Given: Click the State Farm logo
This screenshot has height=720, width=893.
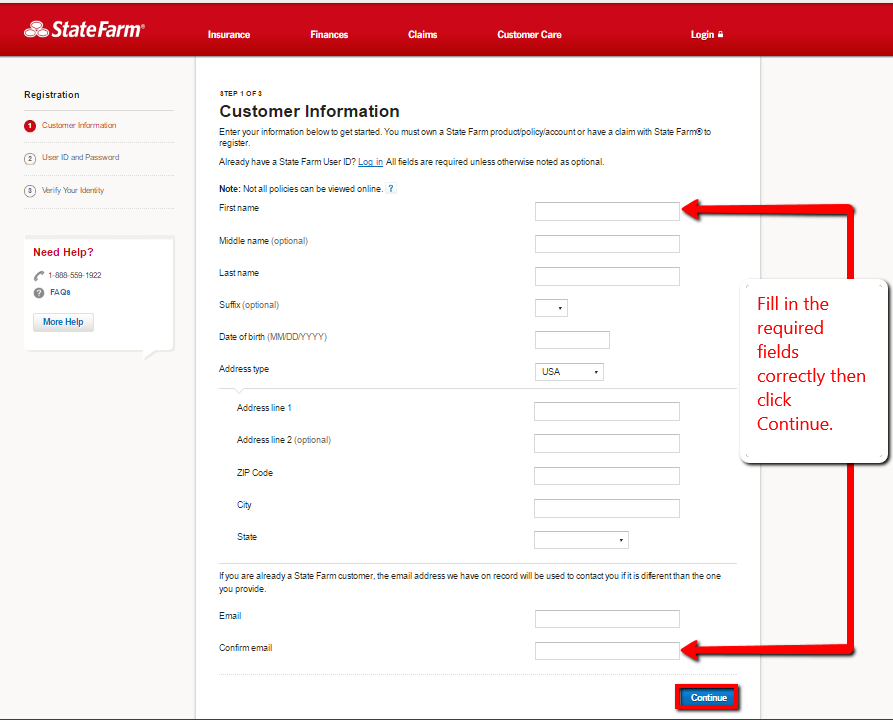Looking at the screenshot, I should coord(84,29).
